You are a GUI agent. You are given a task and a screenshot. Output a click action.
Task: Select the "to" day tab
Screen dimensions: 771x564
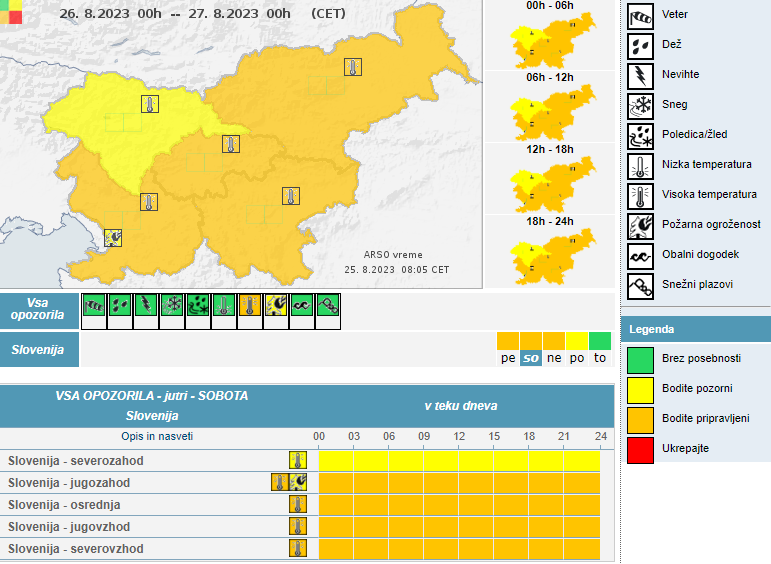(x=599, y=358)
